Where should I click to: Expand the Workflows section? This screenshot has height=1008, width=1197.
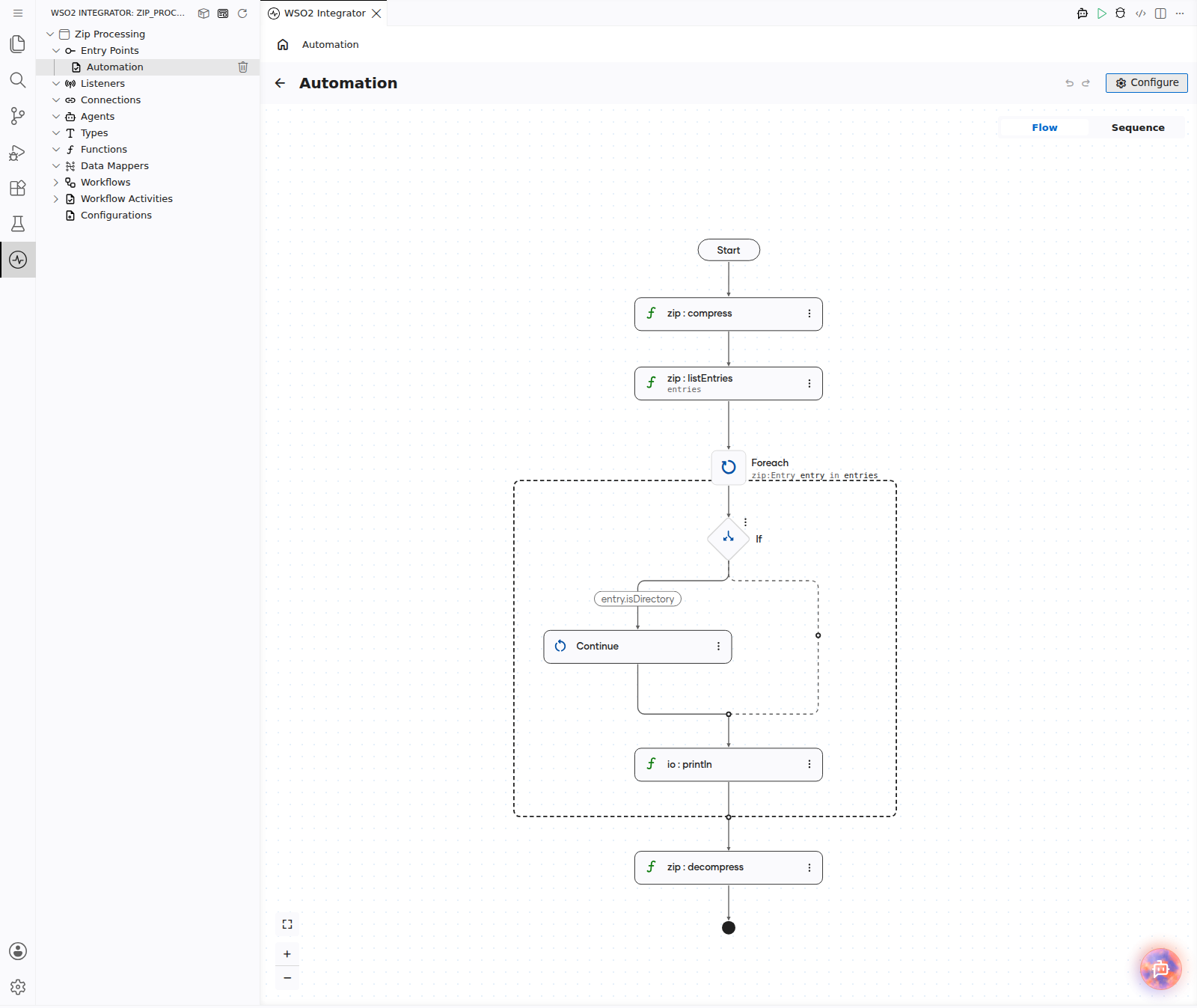pyautogui.click(x=56, y=183)
